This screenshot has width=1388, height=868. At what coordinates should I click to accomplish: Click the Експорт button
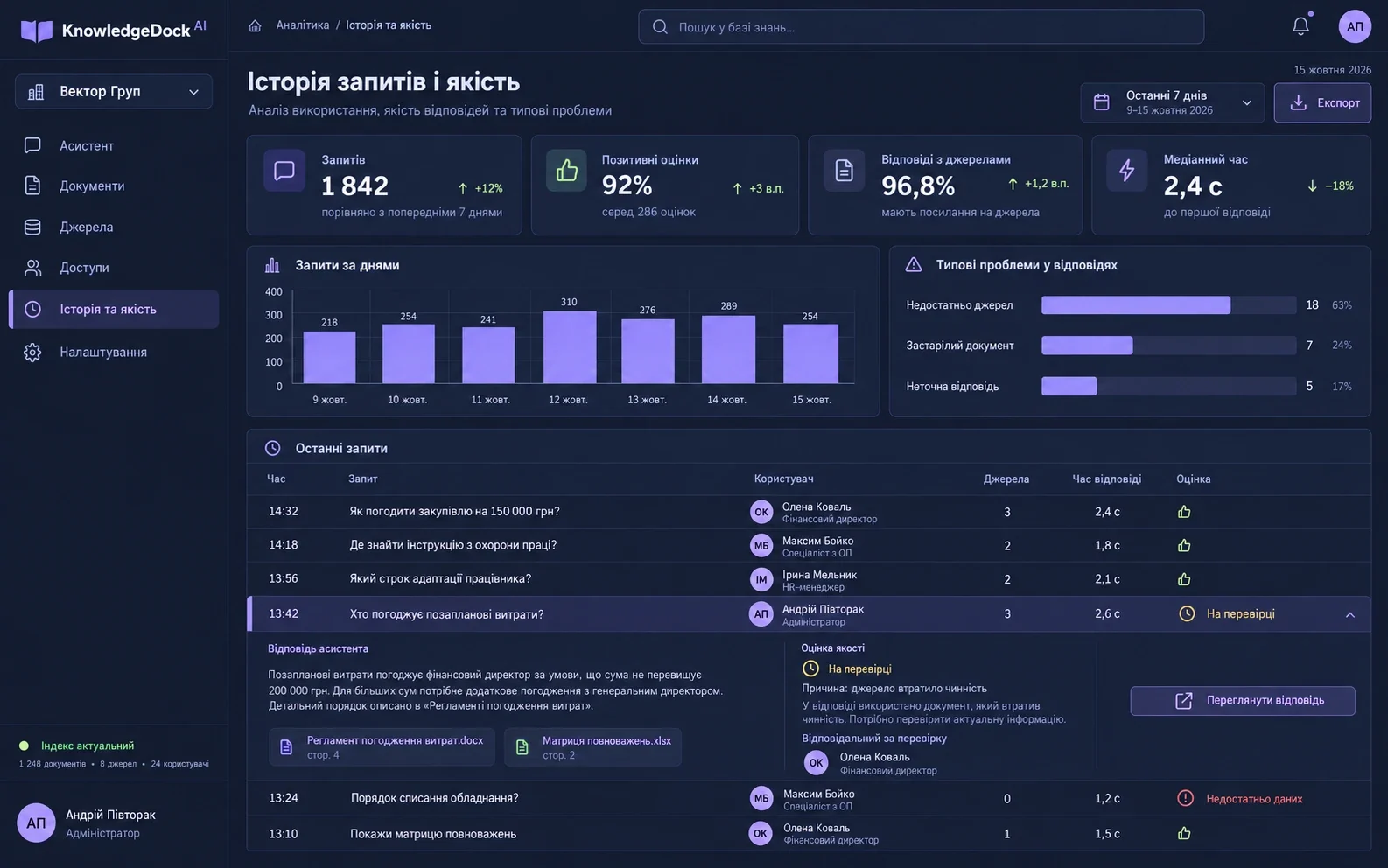pyautogui.click(x=1322, y=102)
